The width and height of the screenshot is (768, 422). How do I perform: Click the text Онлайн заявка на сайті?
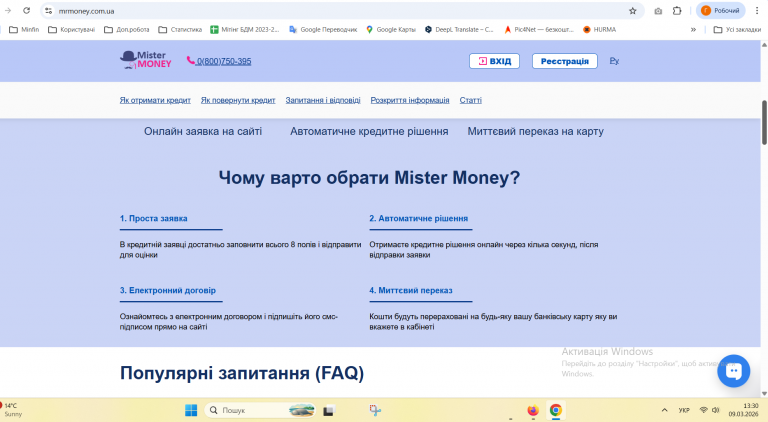203,131
